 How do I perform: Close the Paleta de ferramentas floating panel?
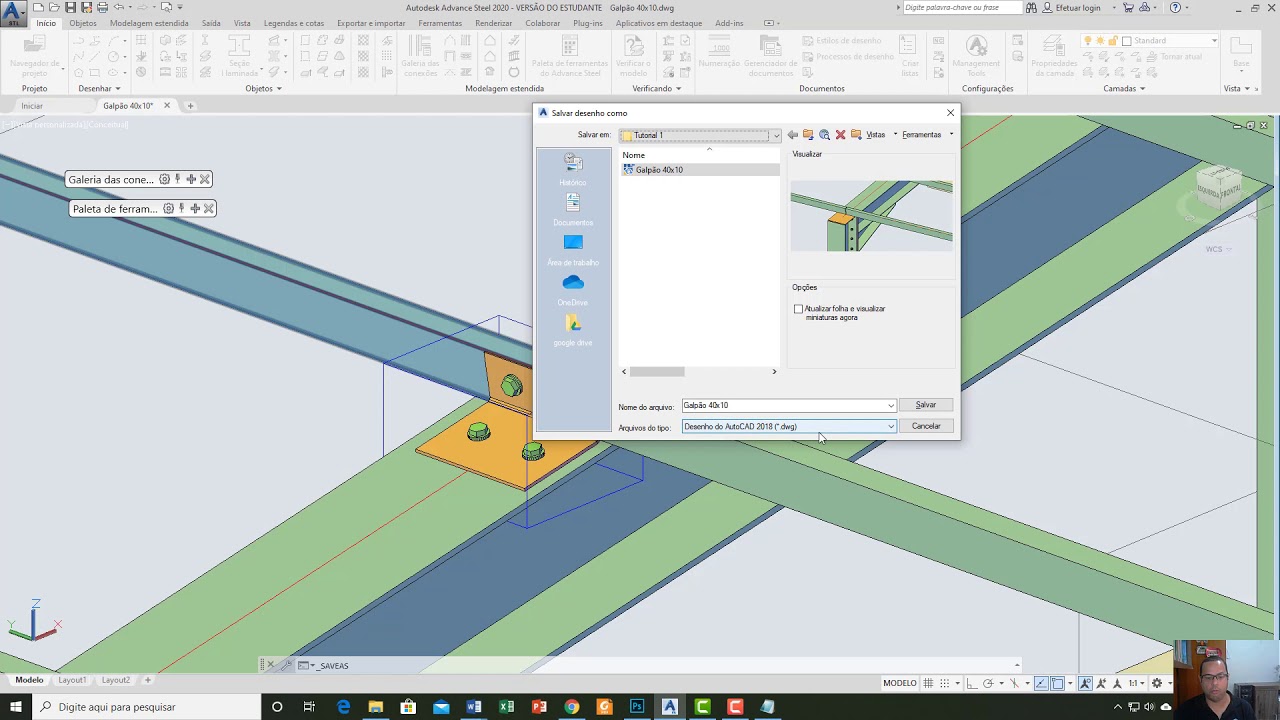(x=208, y=208)
